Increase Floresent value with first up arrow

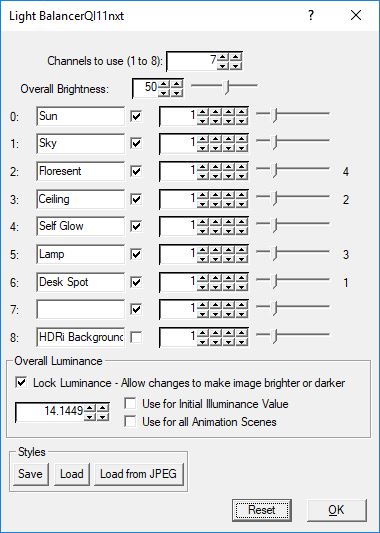(x=203, y=167)
